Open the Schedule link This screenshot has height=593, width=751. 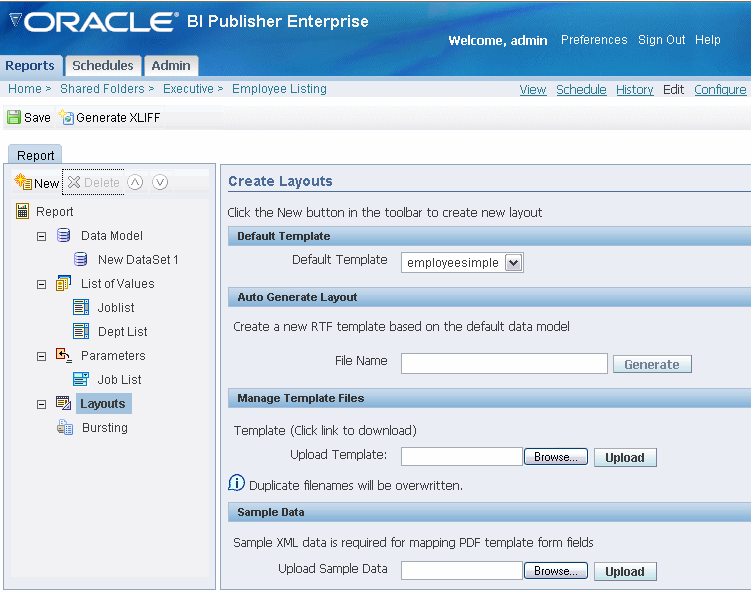tap(581, 90)
